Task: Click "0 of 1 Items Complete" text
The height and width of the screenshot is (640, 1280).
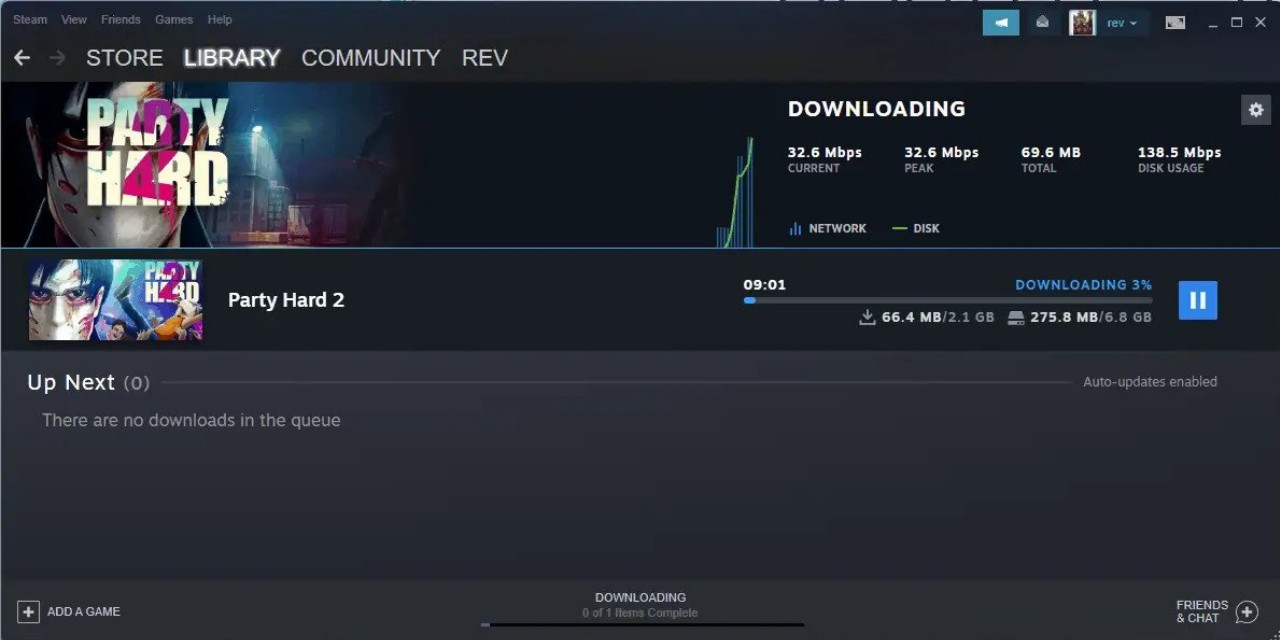Action: tap(640, 613)
